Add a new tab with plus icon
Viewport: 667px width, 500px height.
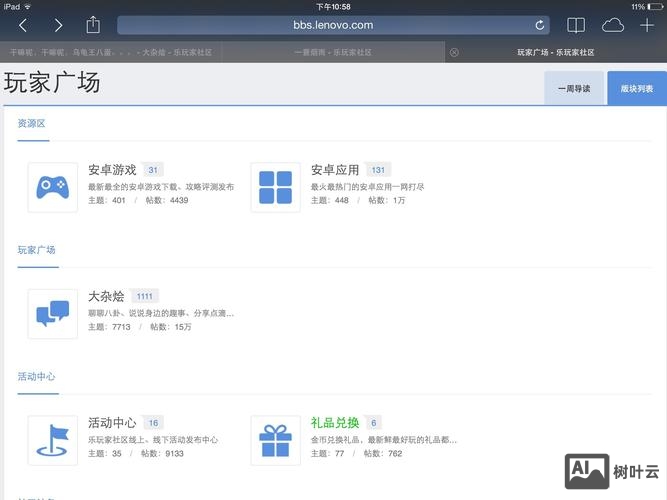coord(647,25)
